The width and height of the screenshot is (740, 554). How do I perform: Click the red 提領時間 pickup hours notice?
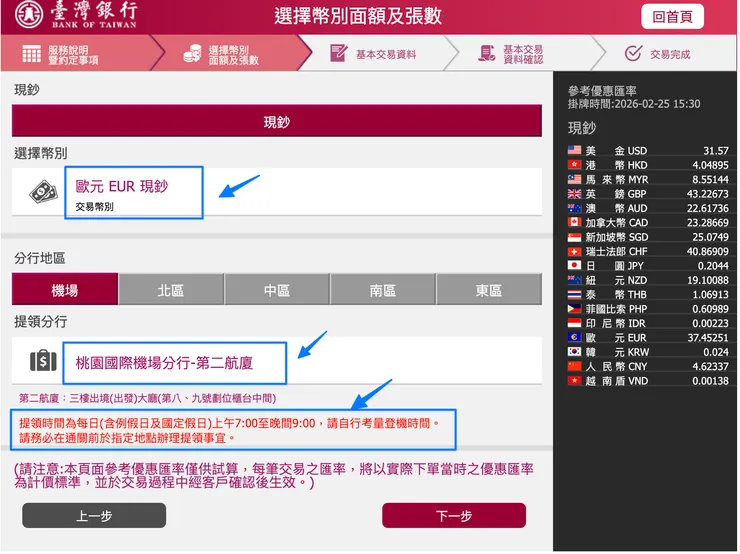coord(229,430)
